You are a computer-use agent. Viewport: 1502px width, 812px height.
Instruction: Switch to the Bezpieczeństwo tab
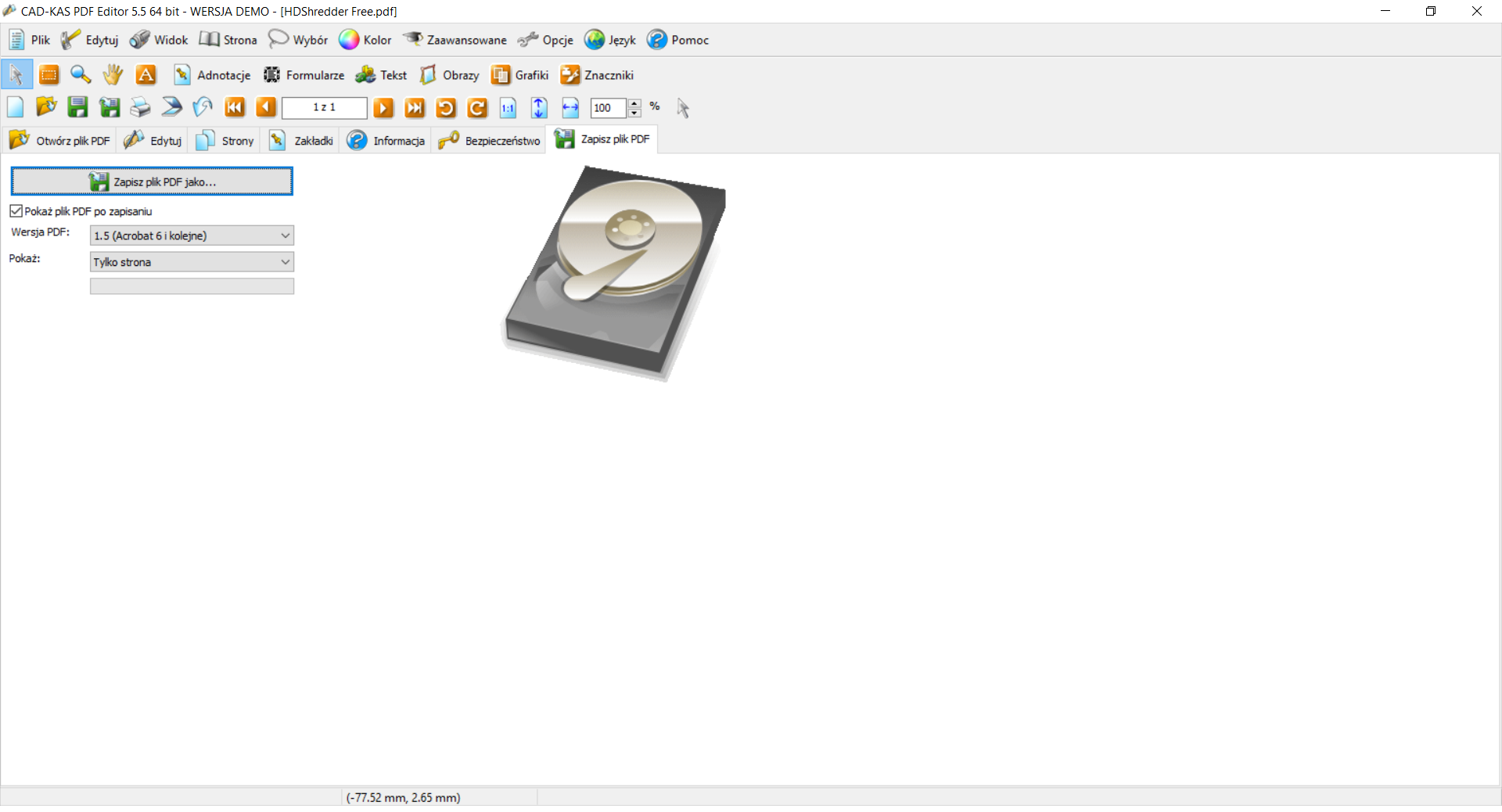tap(490, 141)
